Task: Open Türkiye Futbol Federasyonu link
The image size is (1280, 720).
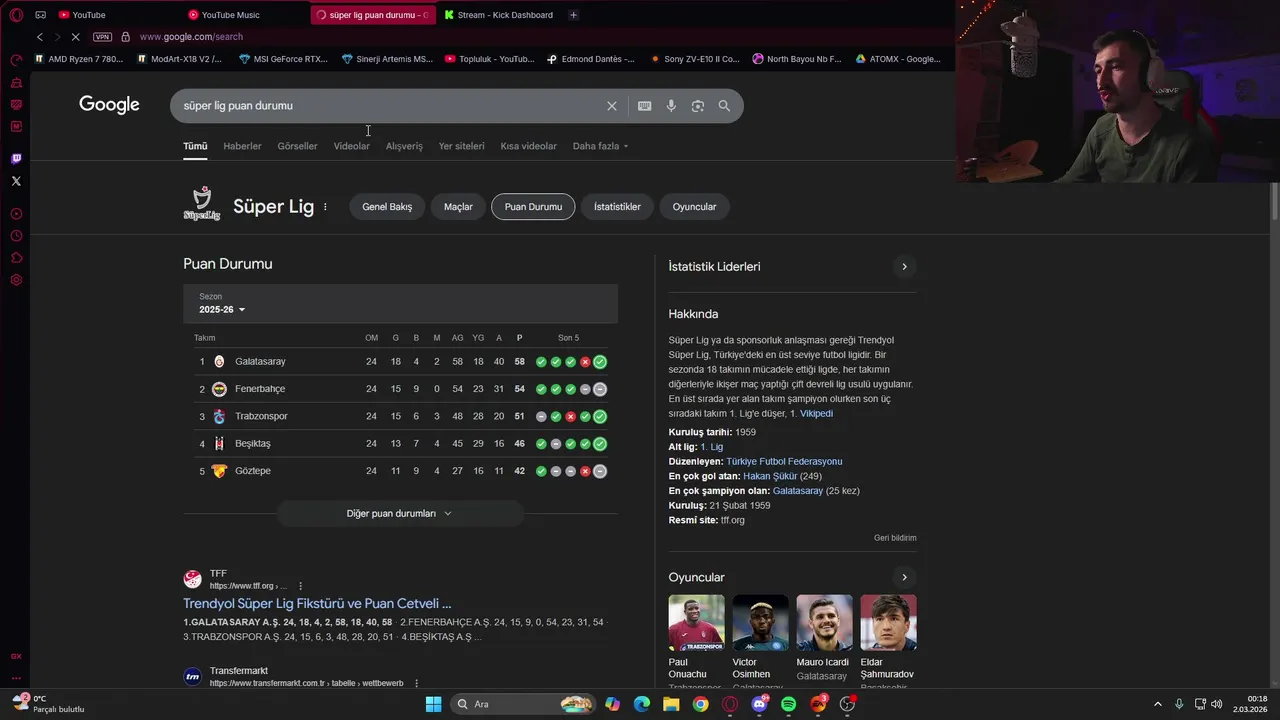Action: point(784,462)
